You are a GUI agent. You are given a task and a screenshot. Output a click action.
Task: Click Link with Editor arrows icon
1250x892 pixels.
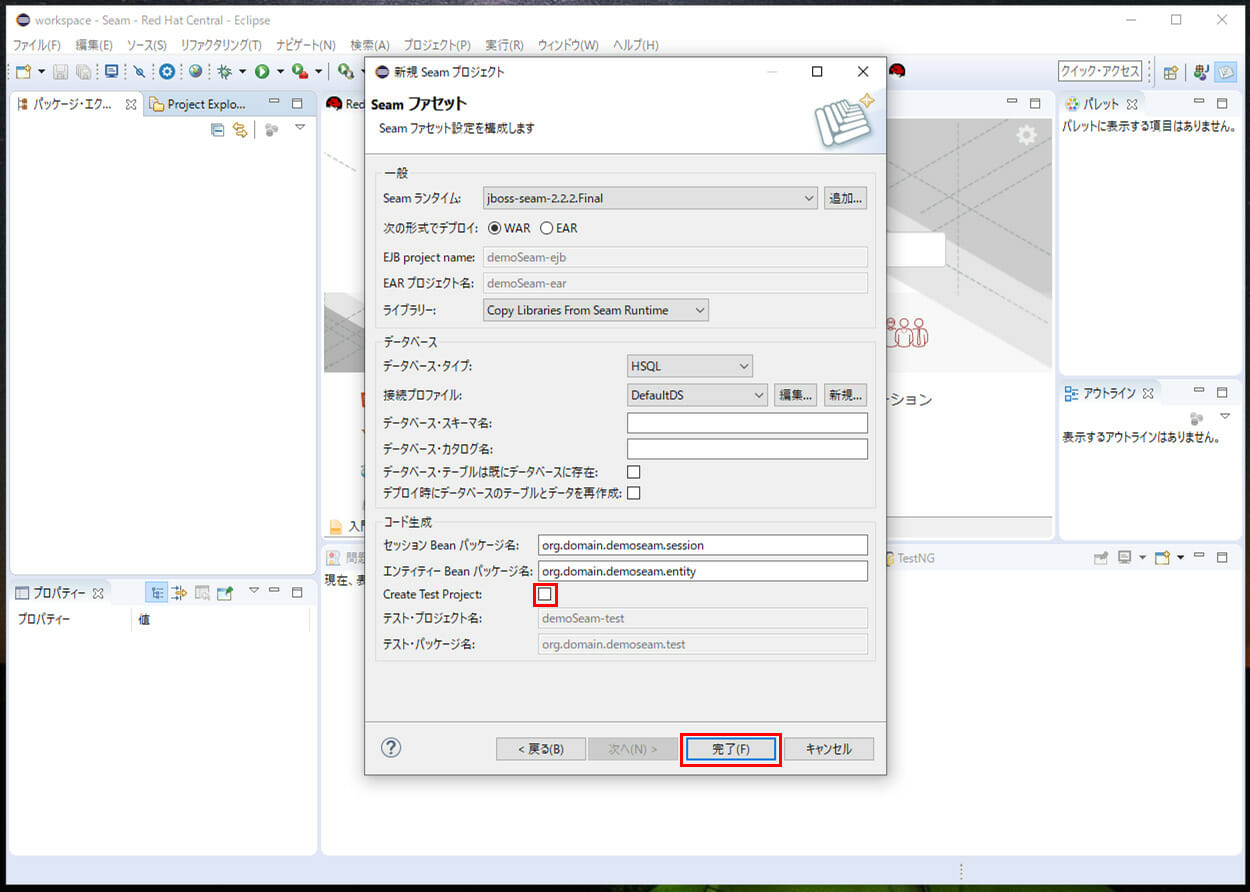coord(240,130)
